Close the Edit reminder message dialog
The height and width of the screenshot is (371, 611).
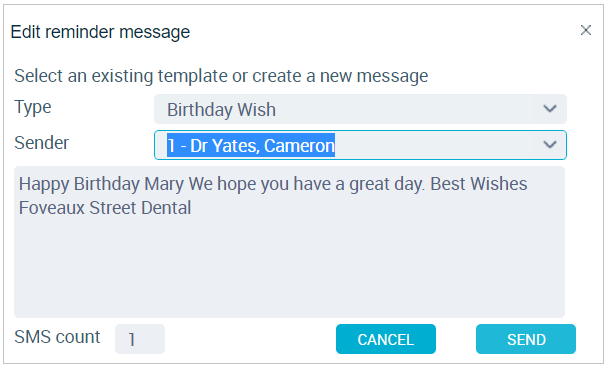pos(586,30)
